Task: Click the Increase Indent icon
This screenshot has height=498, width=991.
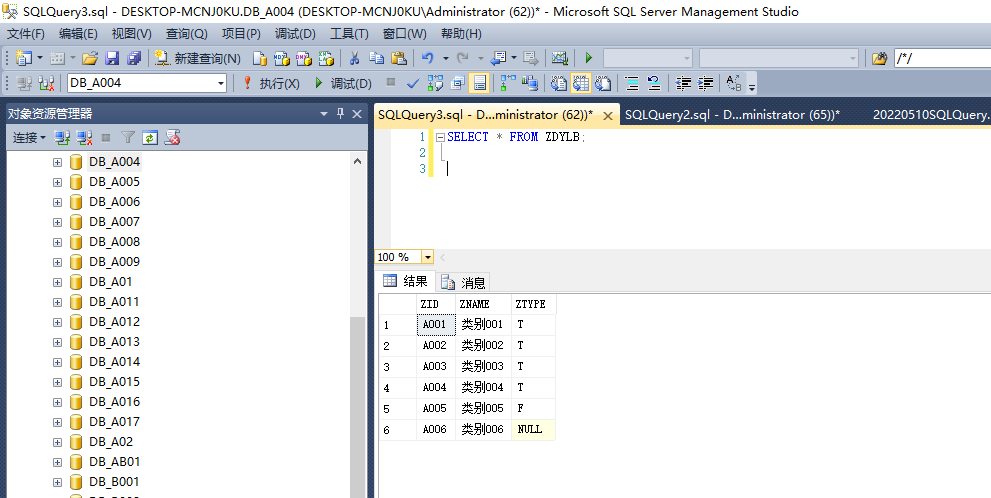Action: click(705, 83)
